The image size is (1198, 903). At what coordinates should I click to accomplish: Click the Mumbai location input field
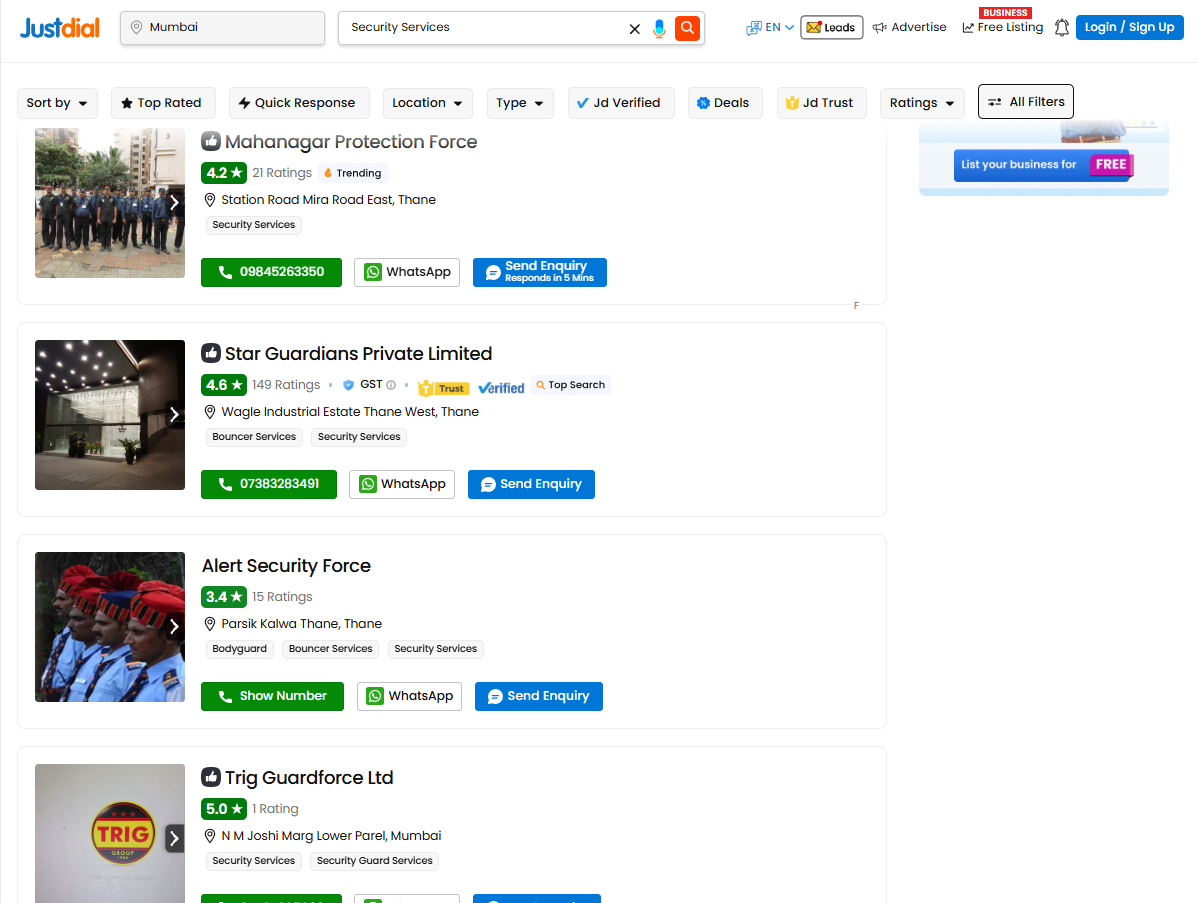coord(223,28)
